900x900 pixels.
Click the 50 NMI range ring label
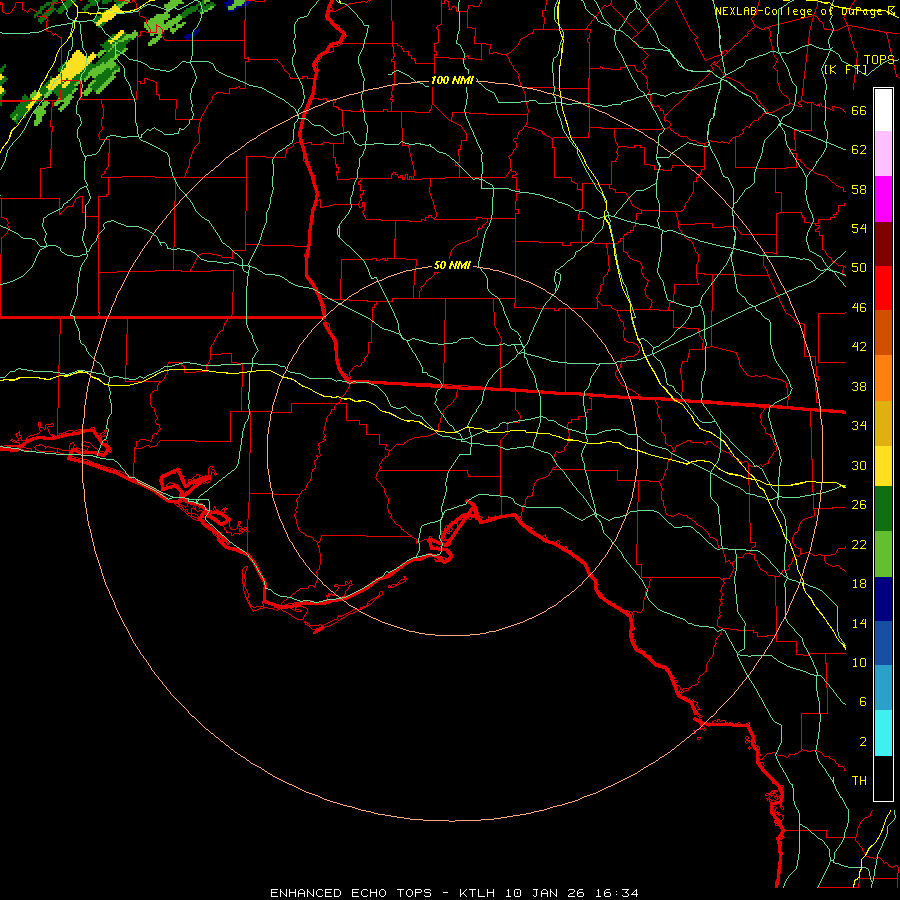[452, 265]
